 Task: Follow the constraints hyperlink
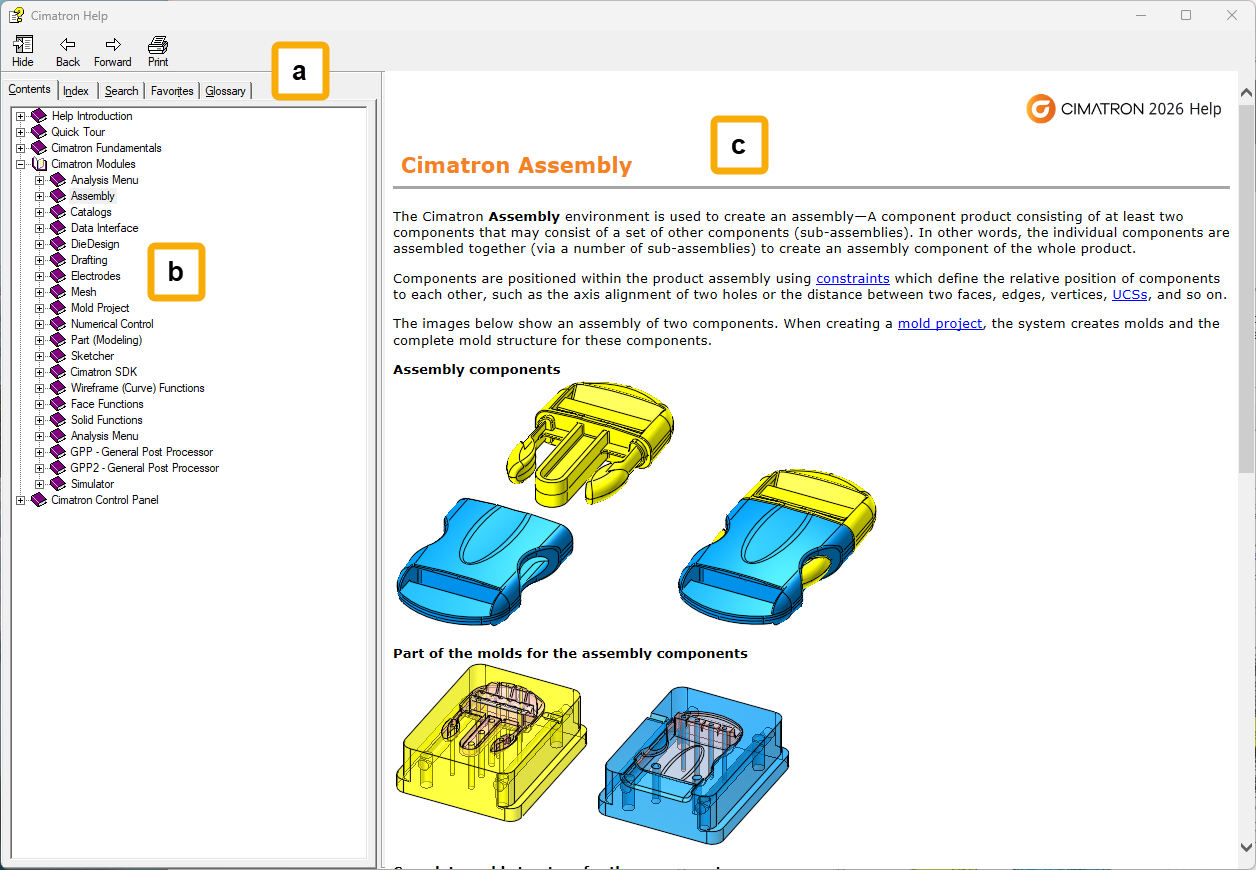click(x=852, y=279)
